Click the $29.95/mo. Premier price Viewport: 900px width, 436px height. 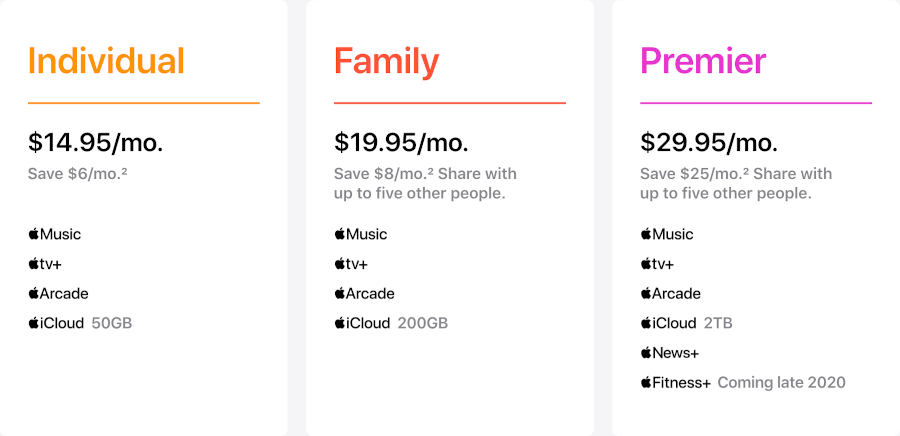[x=709, y=142]
